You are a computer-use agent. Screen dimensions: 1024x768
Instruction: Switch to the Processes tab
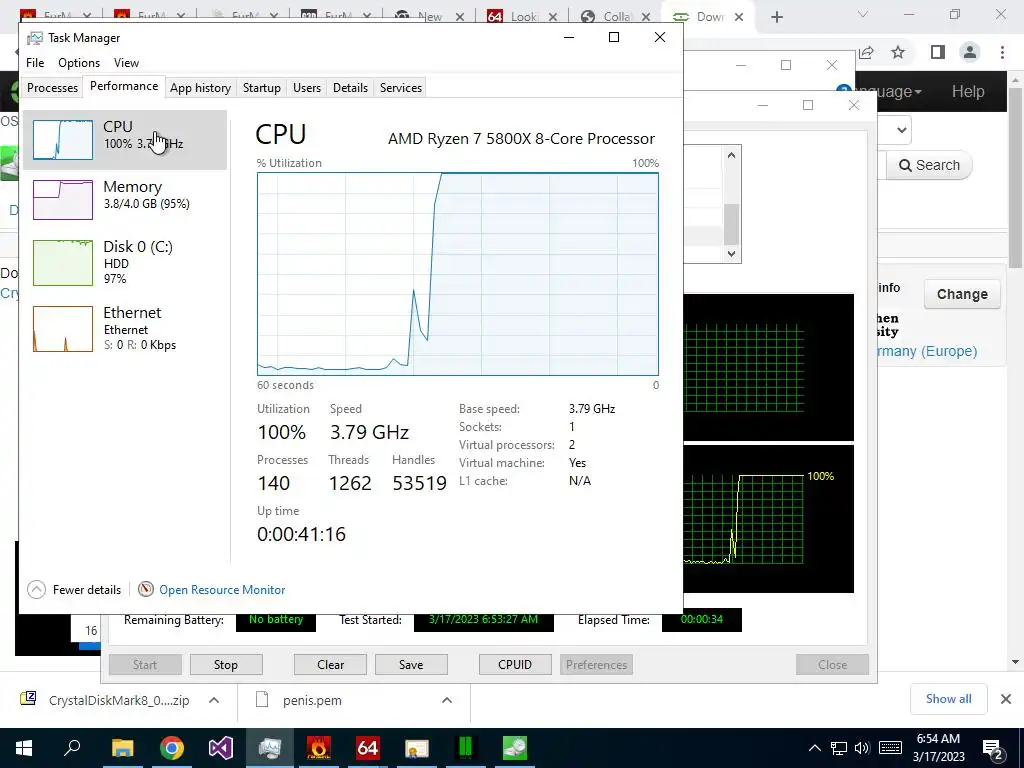pyautogui.click(x=52, y=88)
